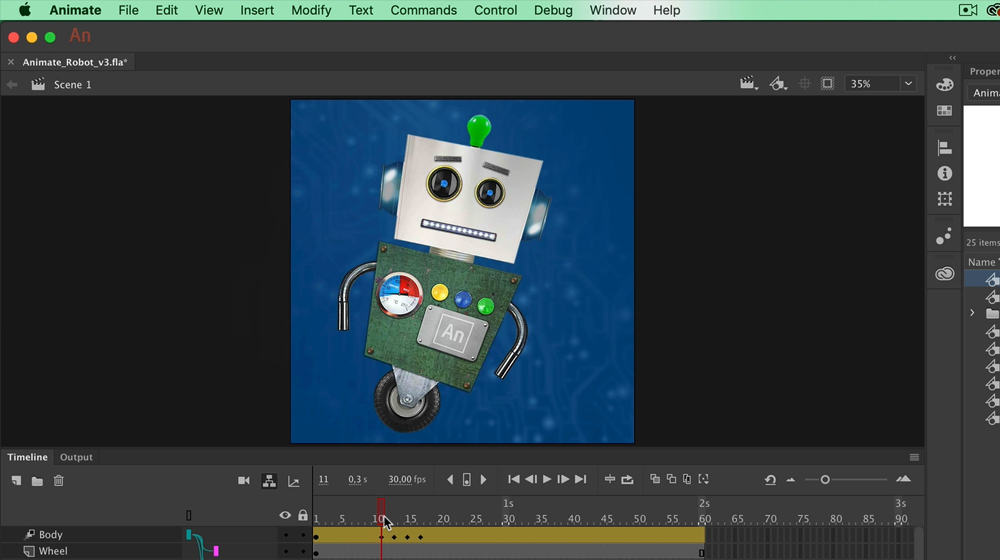Select the Body layer
Image resolution: width=1000 pixels, height=560 pixels.
tap(50, 534)
